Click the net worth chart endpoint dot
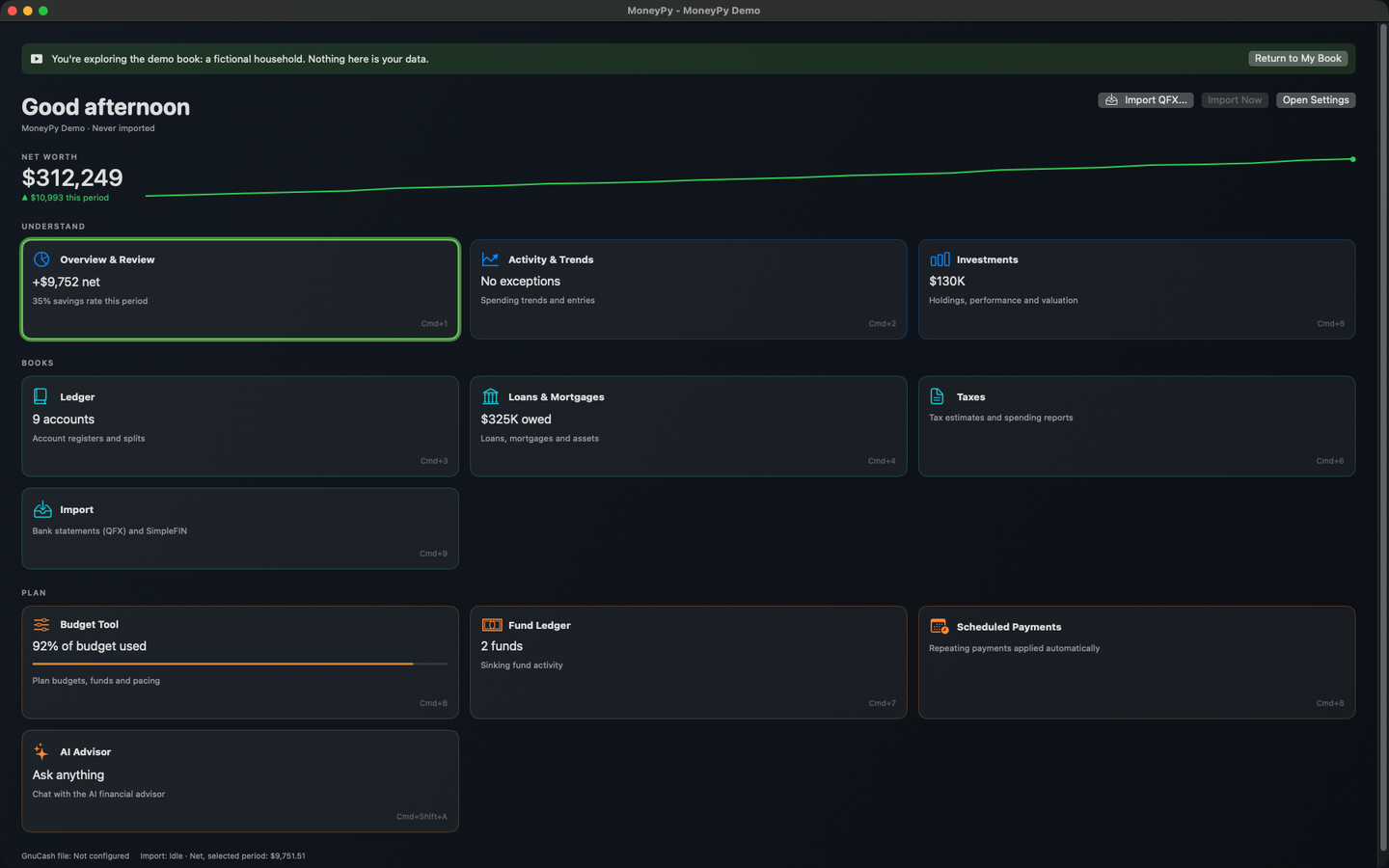This screenshot has width=1389, height=868. [x=1352, y=159]
